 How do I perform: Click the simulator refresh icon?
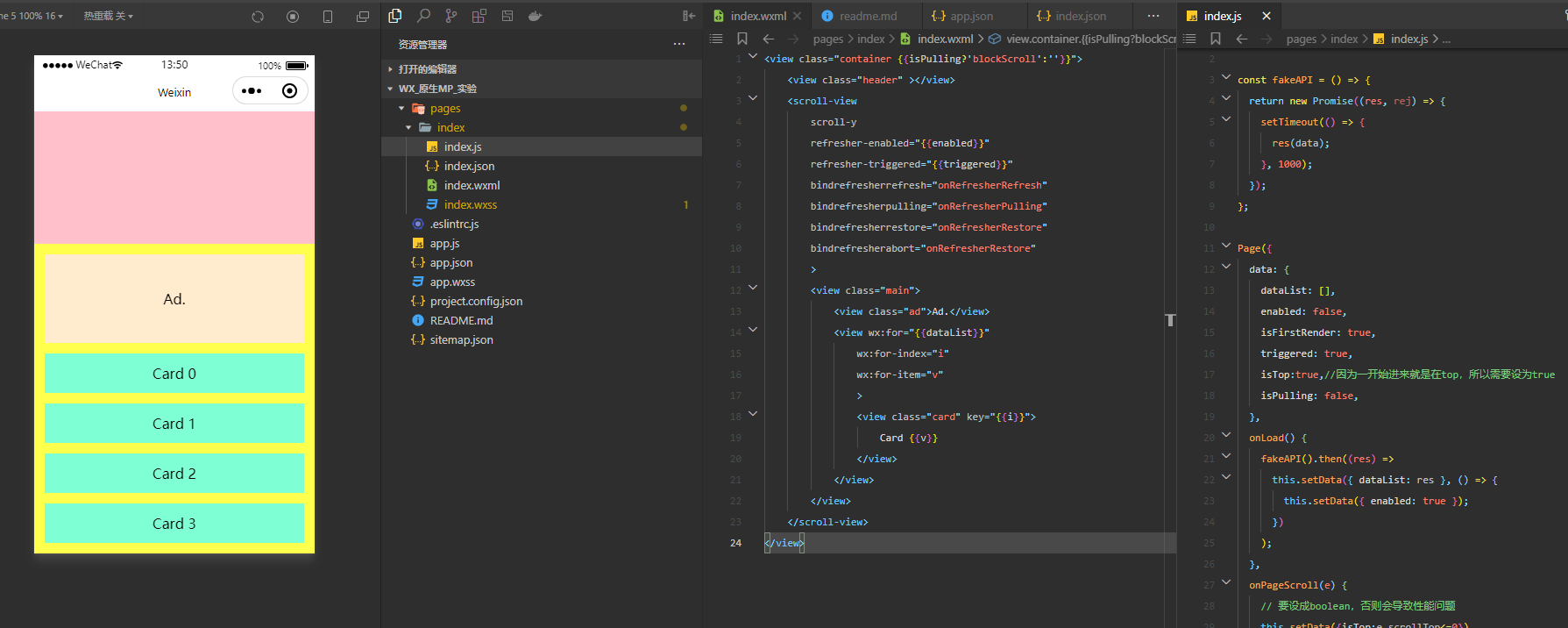point(258,17)
